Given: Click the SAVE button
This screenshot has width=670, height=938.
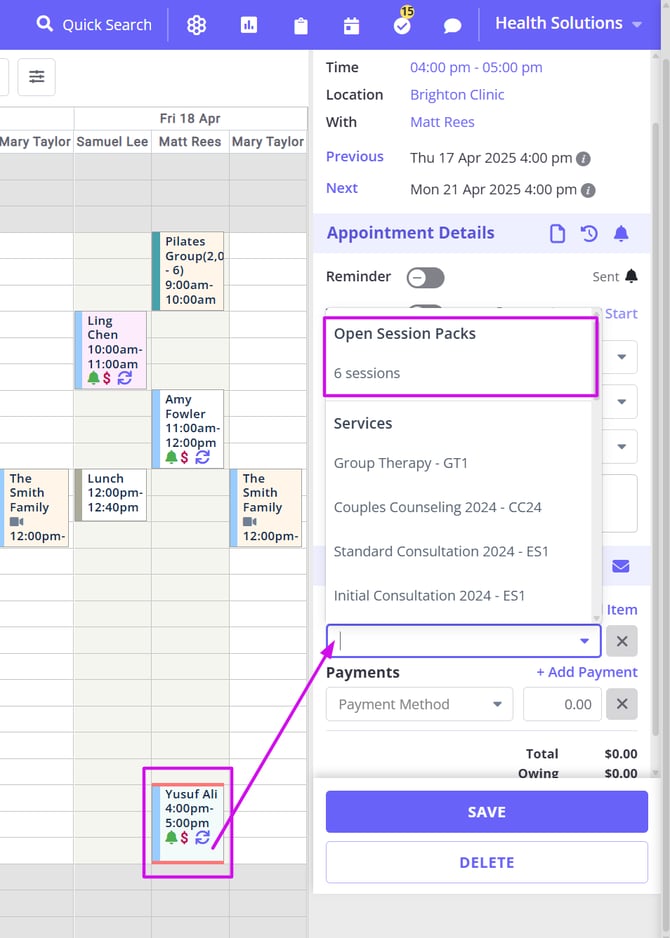Looking at the screenshot, I should pos(486,812).
